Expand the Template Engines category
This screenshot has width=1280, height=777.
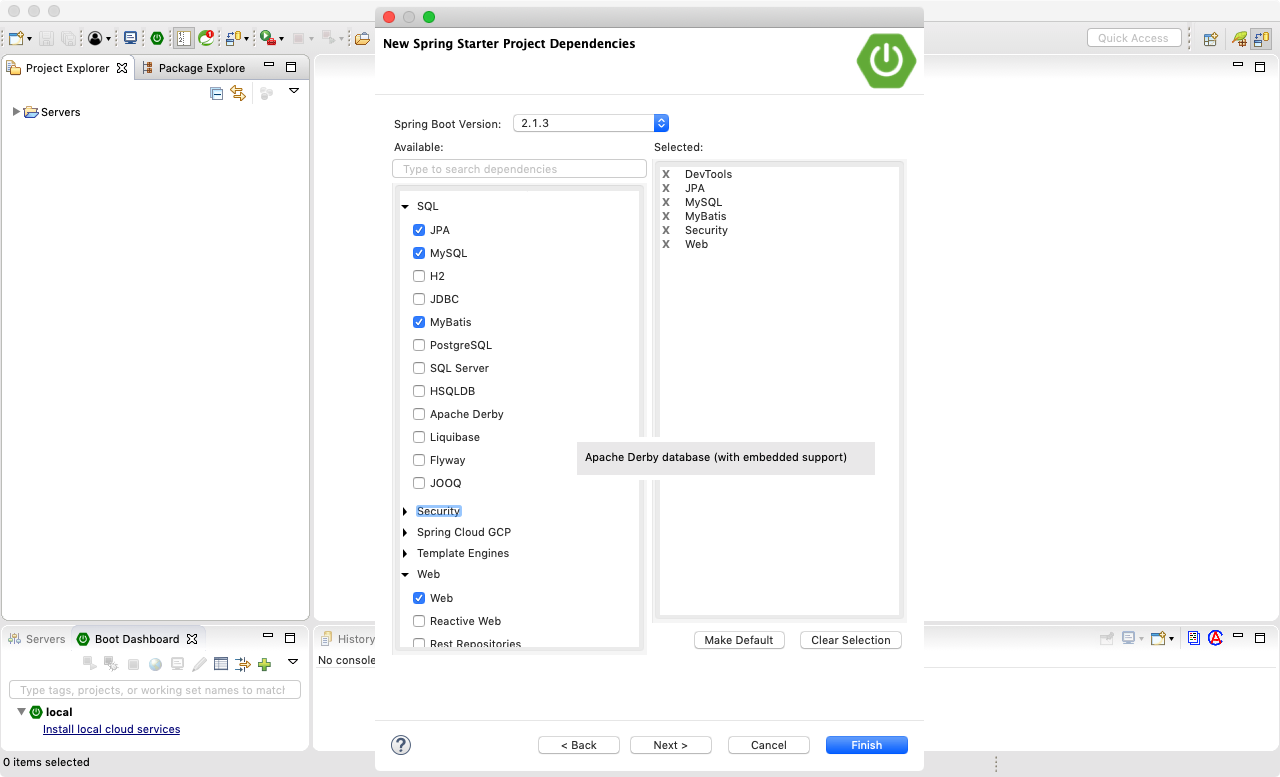[x=405, y=554]
